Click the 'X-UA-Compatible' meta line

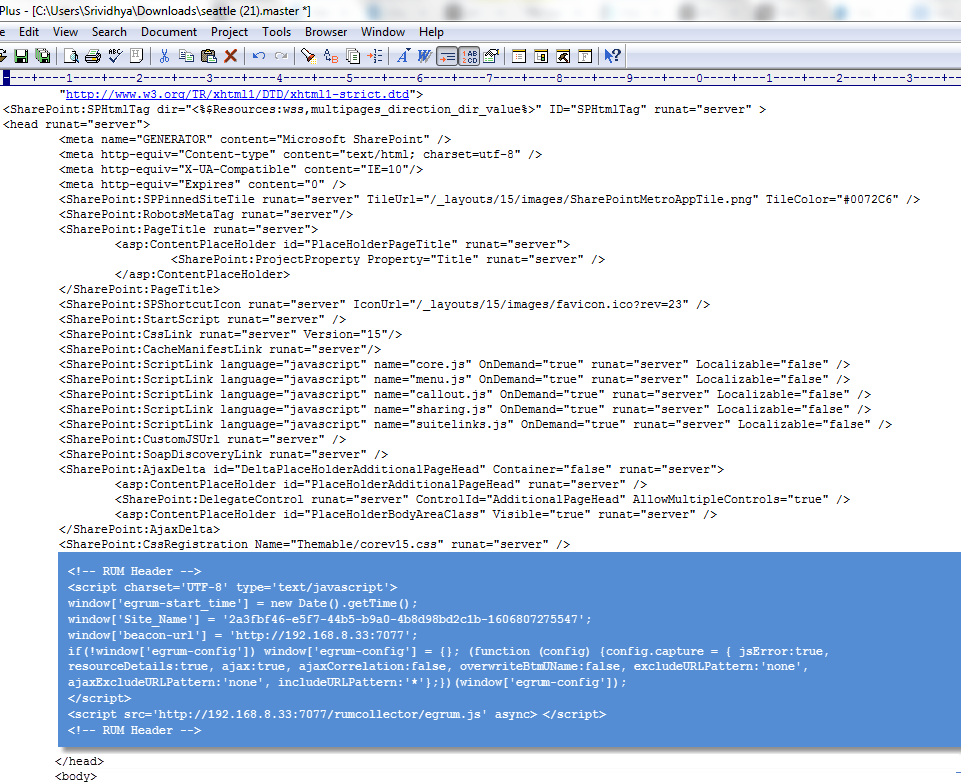click(241, 170)
